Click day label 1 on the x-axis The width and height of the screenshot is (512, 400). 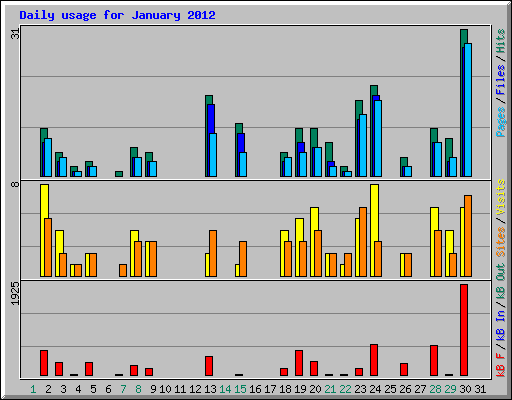click(x=33, y=389)
